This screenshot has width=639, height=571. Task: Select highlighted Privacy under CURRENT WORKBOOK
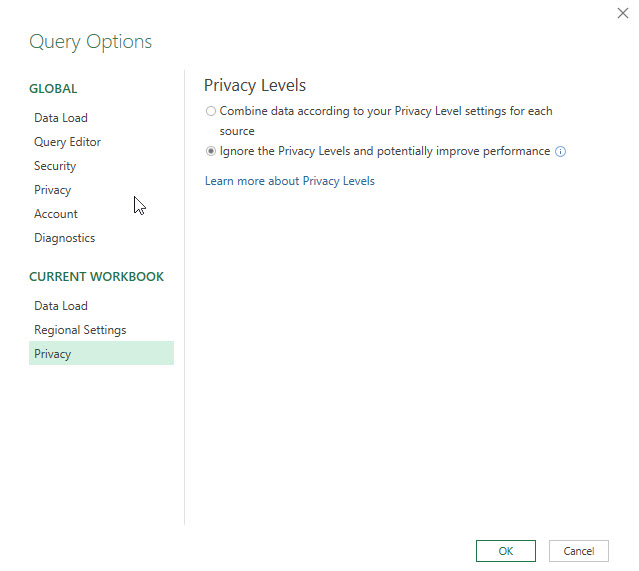pos(53,354)
